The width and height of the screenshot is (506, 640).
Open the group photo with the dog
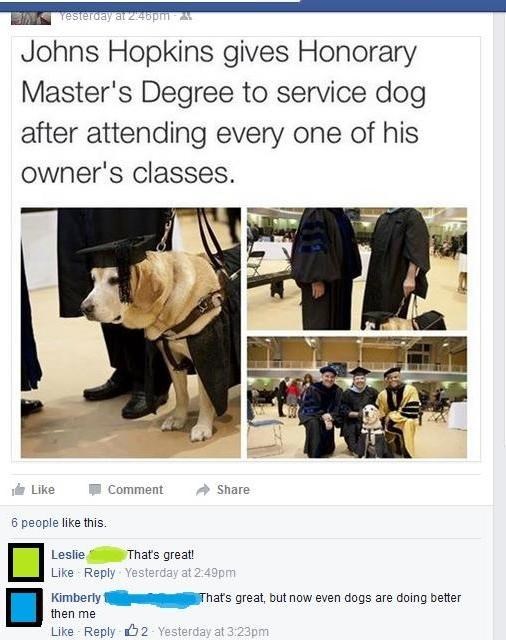click(x=357, y=397)
